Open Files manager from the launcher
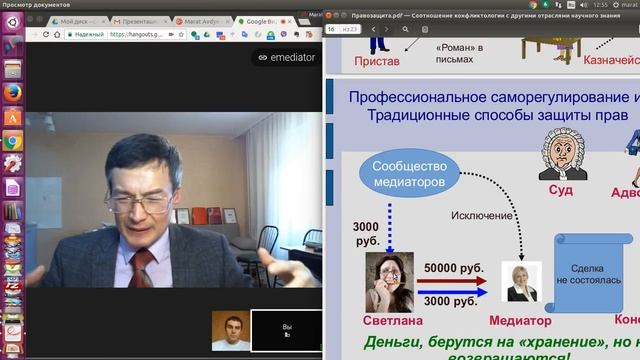640x360 pixels. (12, 69)
